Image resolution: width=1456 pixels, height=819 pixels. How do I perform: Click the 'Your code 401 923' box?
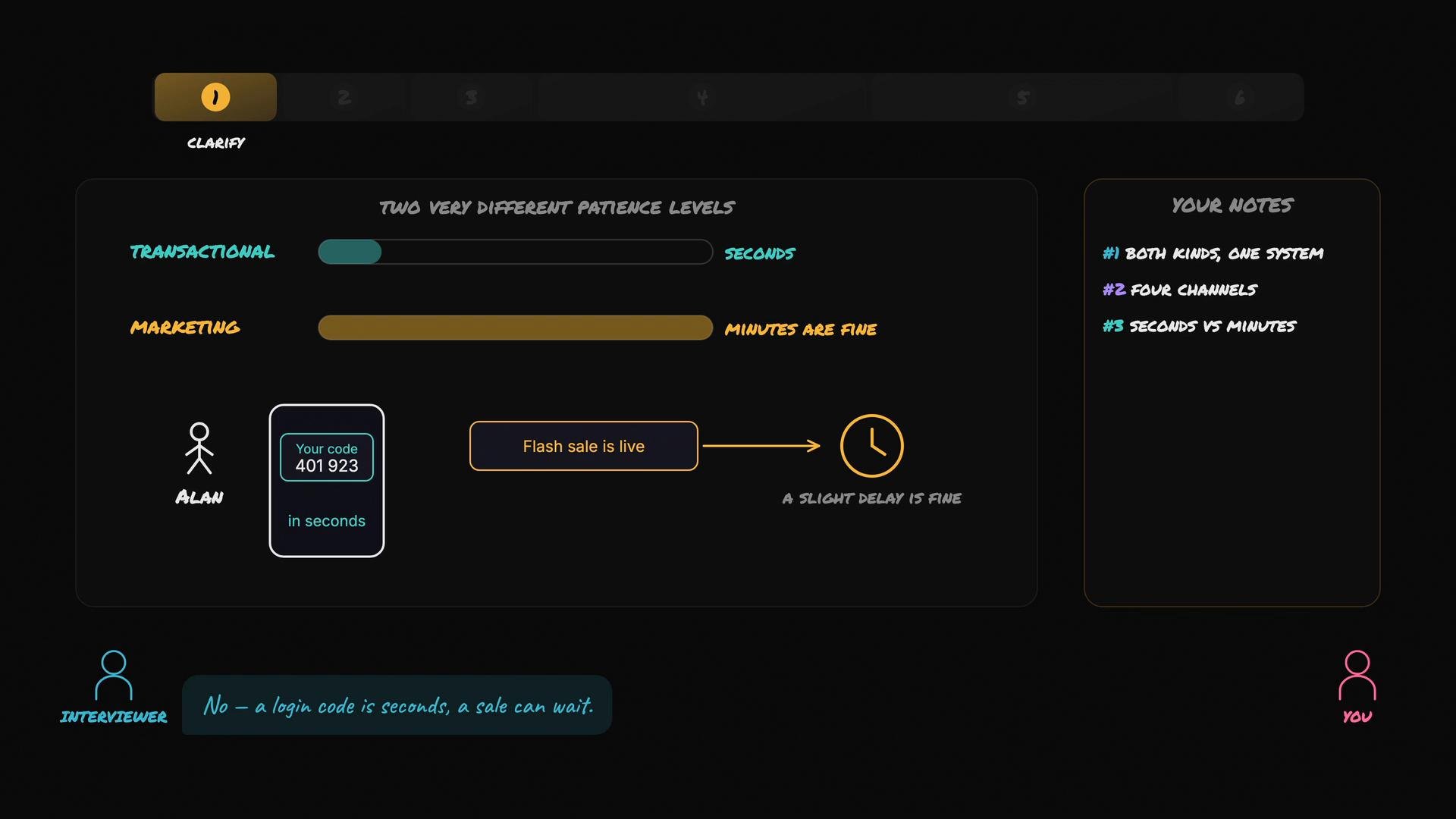click(x=327, y=457)
